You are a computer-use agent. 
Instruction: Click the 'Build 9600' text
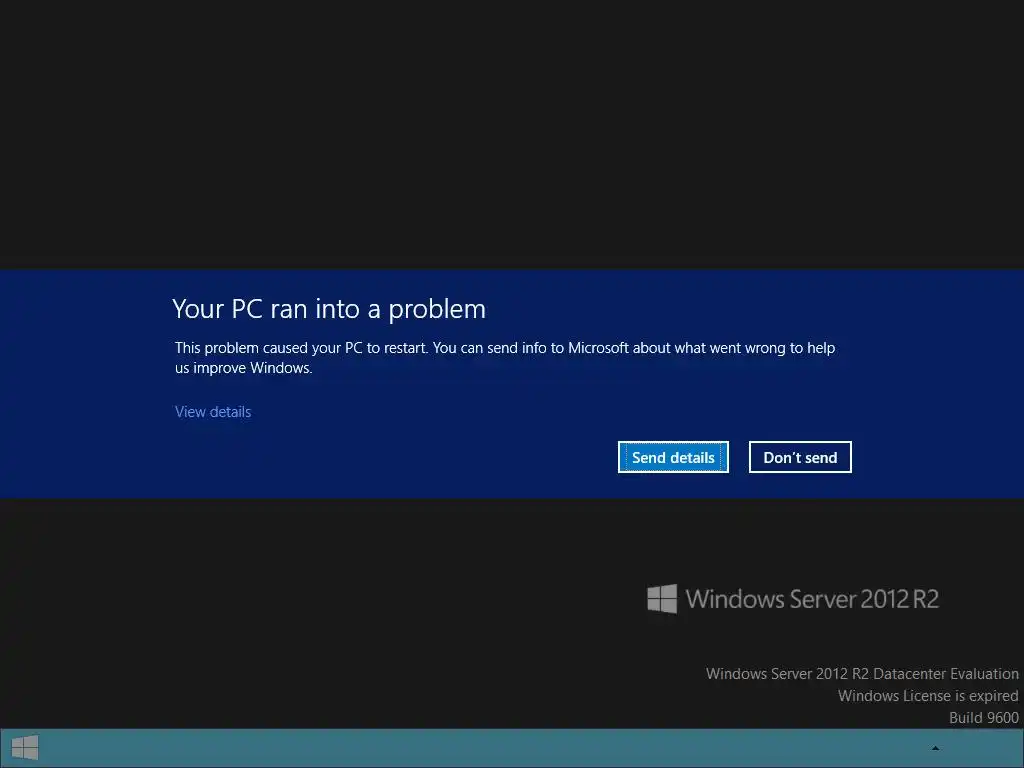(984, 718)
